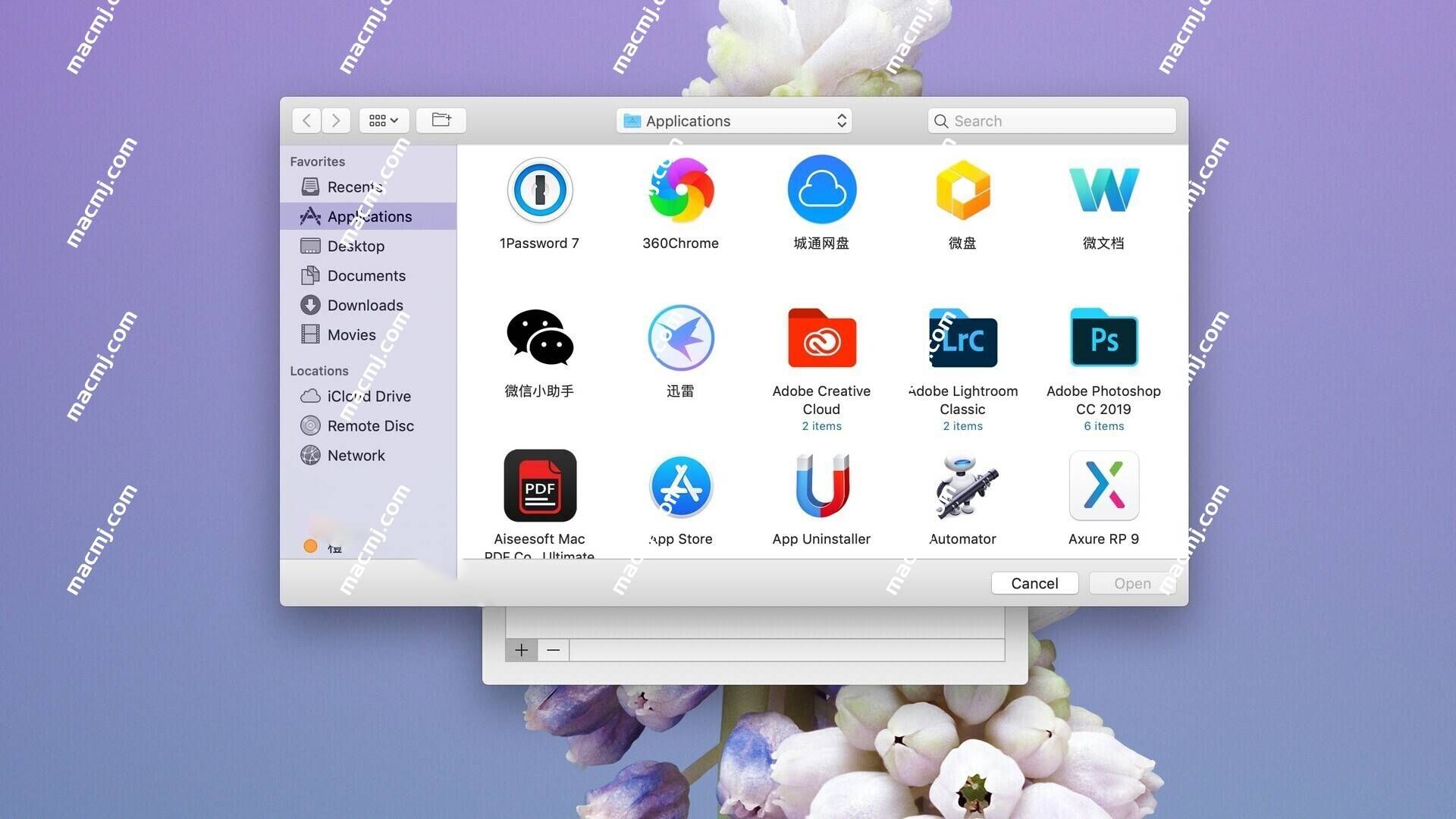
Task: Open the Adobe Photoshop CC 2019 folder
Action: [x=1103, y=337]
